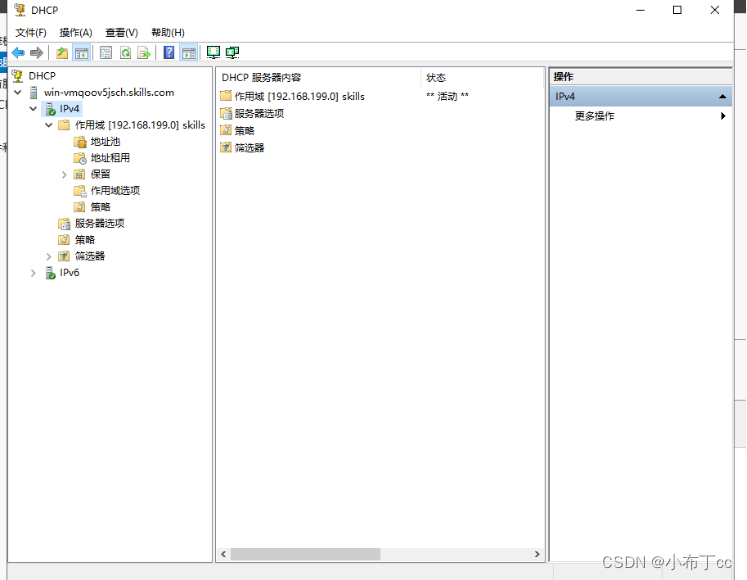Click the Up one level folder icon
747x580 pixels.
62,53
